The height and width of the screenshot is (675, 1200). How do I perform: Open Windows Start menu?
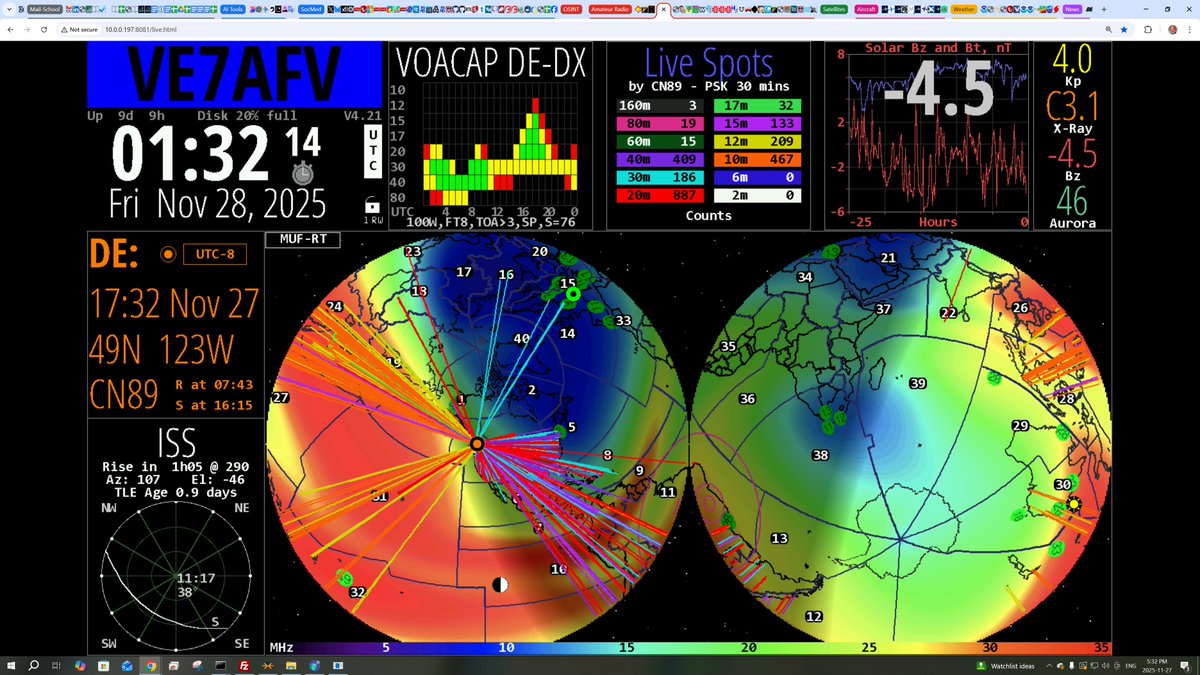[x=10, y=665]
